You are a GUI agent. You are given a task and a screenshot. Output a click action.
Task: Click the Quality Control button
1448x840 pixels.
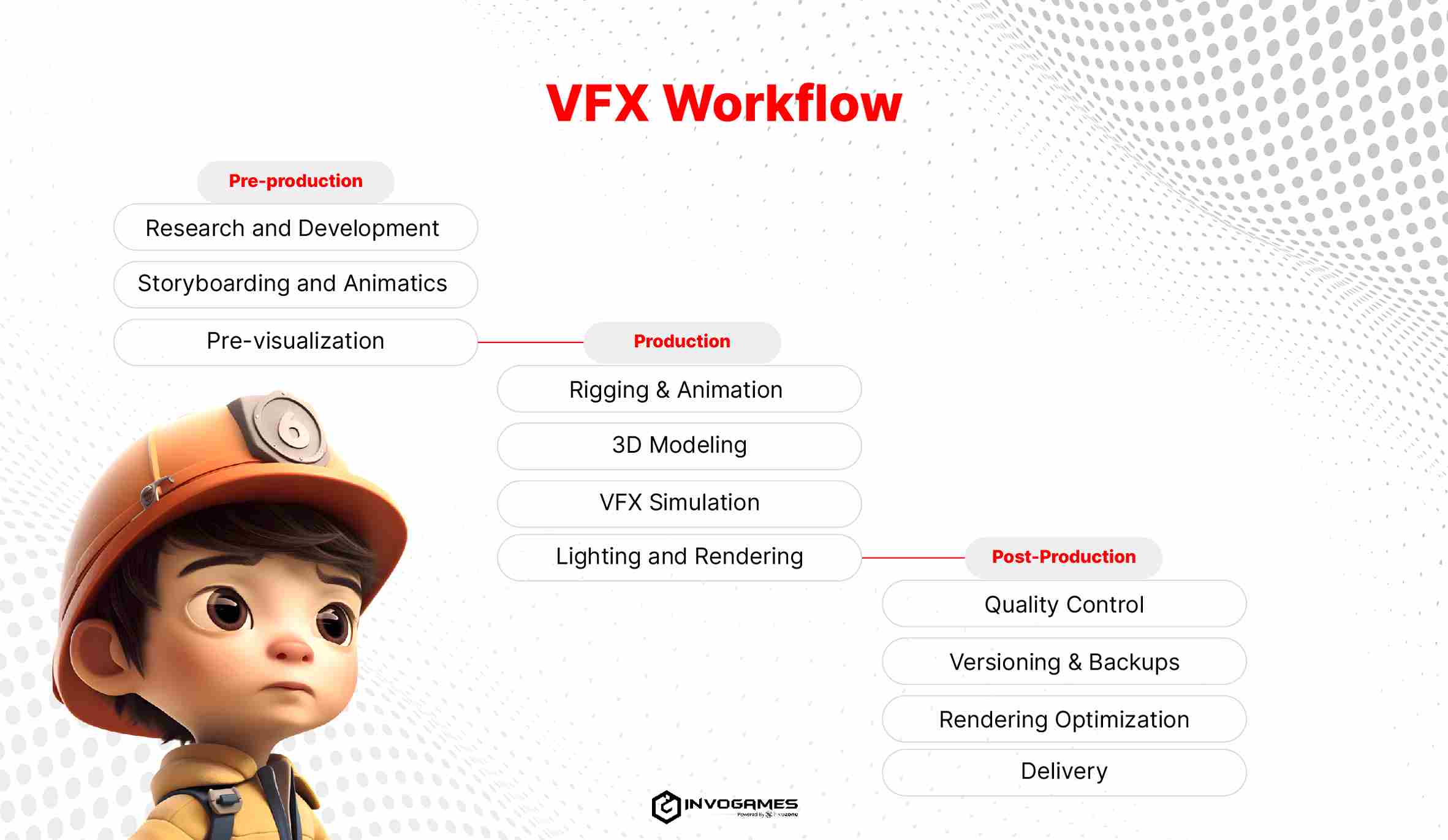[x=1064, y=605]
